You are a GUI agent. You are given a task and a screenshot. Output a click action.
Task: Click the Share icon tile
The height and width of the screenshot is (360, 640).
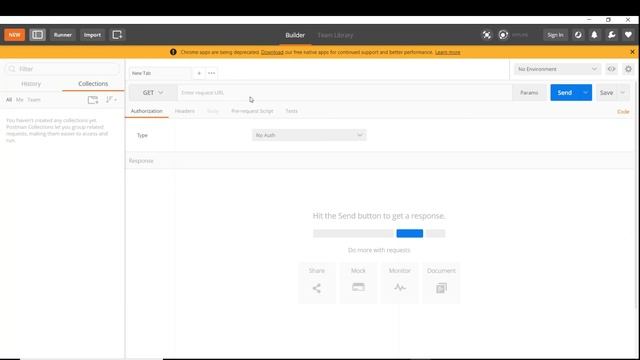[317, 283]
